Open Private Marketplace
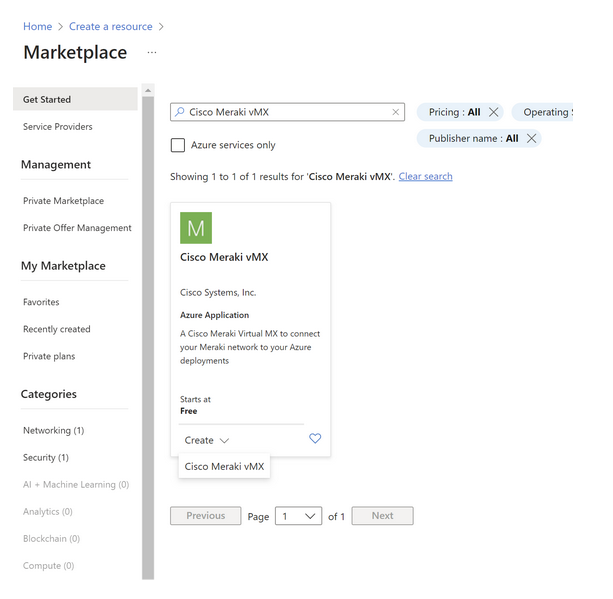Image resolution: width=613 pixels, height=599 pixels. tap(63, 201)
